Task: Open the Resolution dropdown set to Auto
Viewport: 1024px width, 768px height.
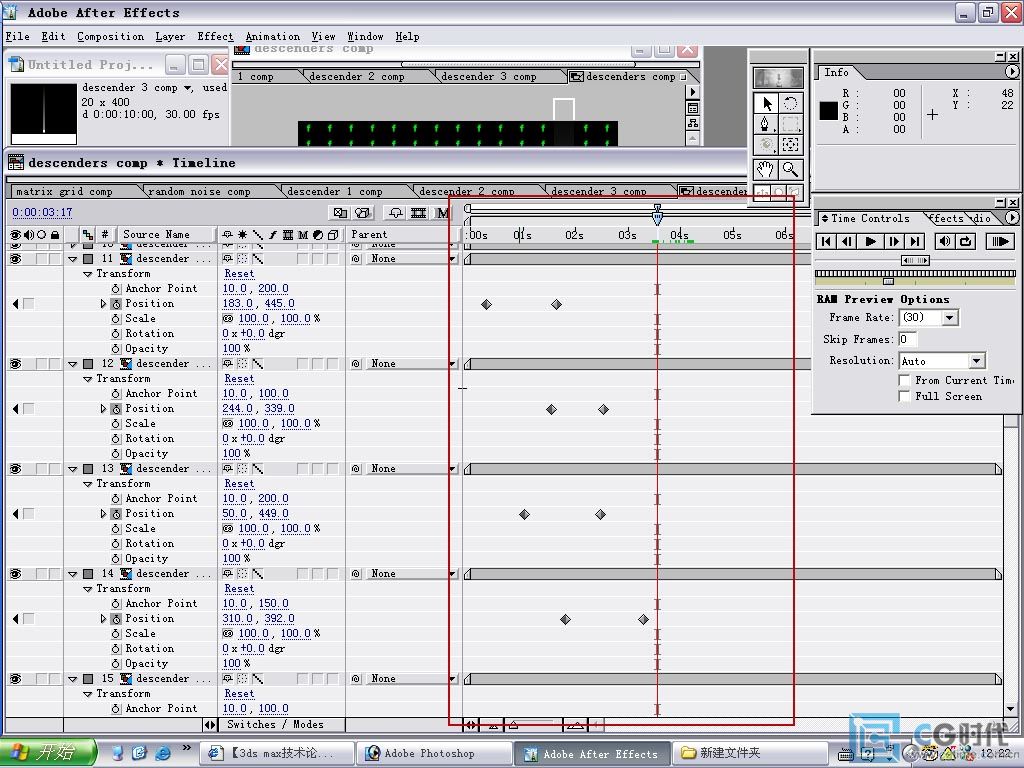Action: (976, 361)
